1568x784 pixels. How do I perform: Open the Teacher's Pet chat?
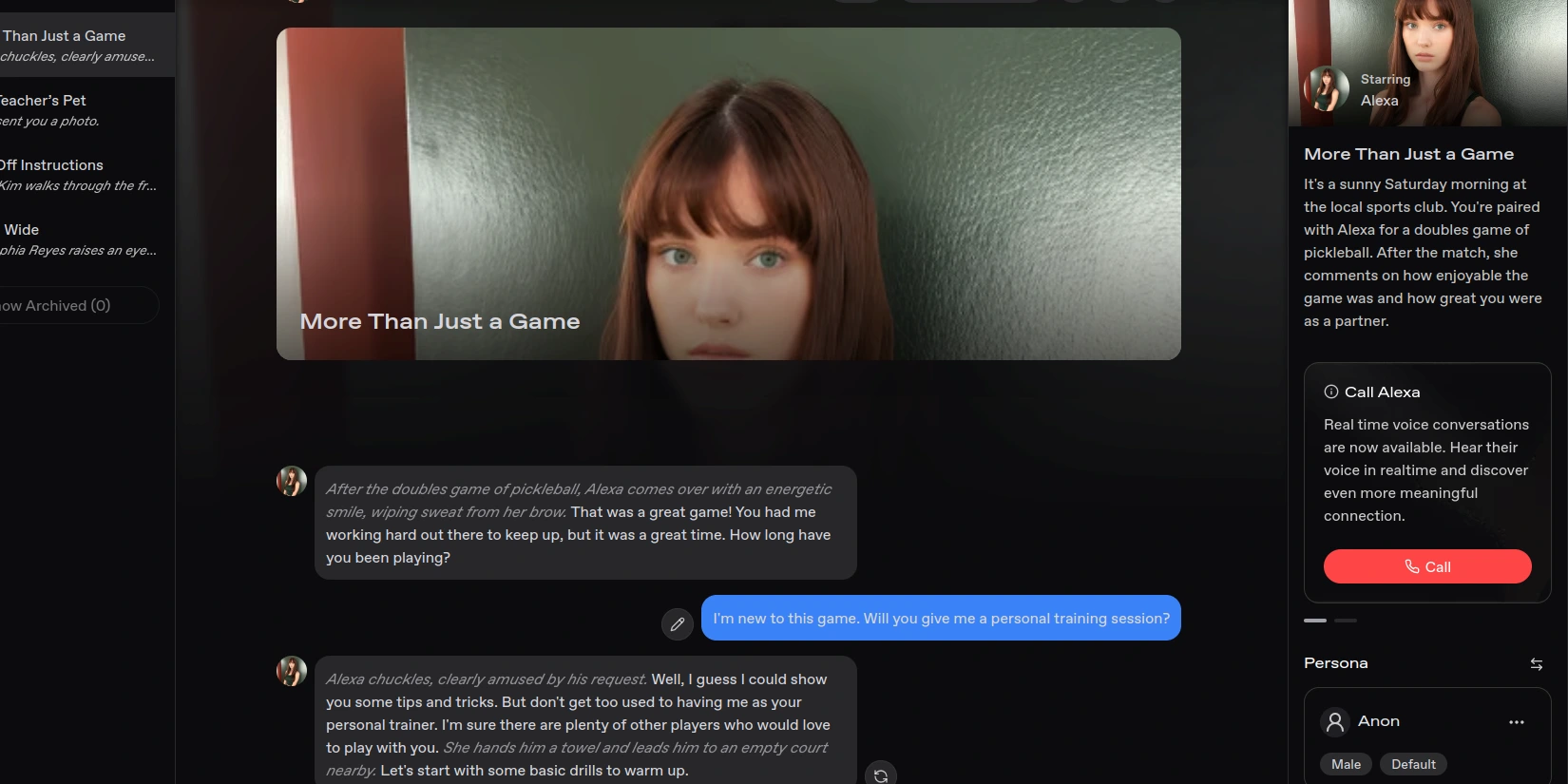(76, 110)
